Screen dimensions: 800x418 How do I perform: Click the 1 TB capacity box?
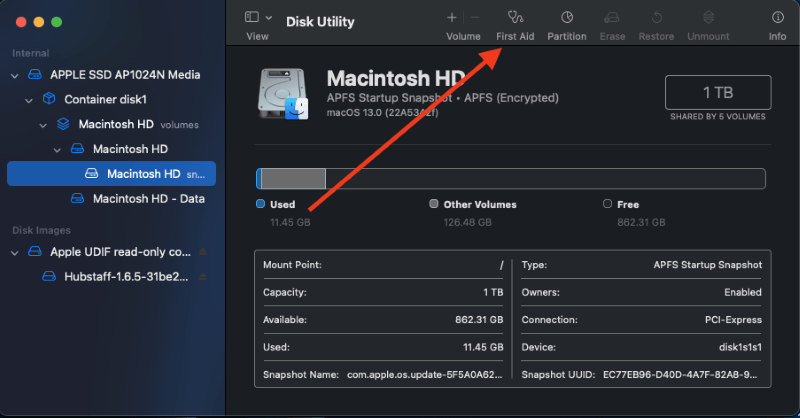pos(718,92)
